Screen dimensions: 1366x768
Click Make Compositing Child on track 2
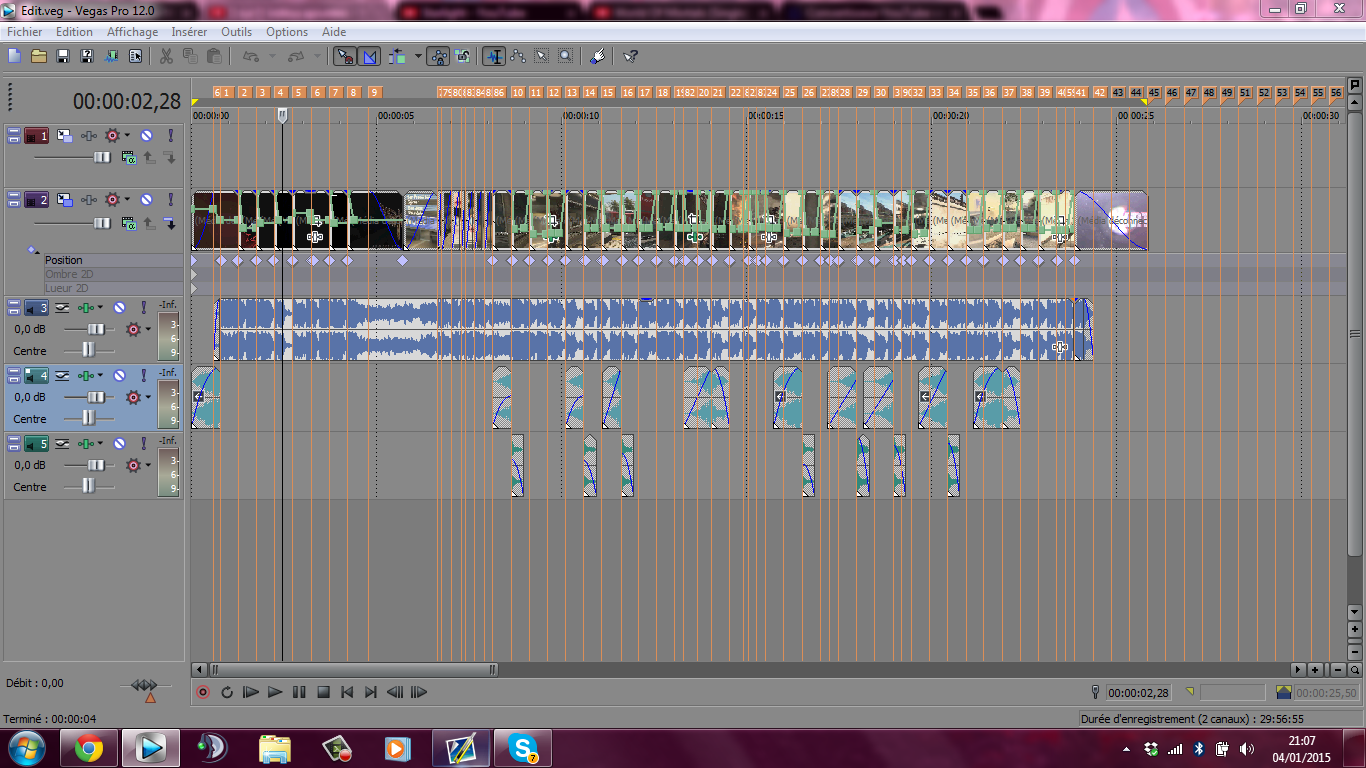pos(170,222)
